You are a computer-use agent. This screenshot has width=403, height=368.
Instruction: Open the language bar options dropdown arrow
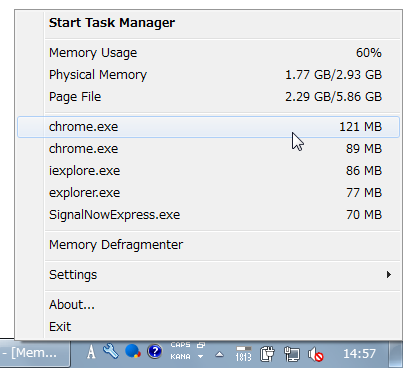click(x=200, y=357)
